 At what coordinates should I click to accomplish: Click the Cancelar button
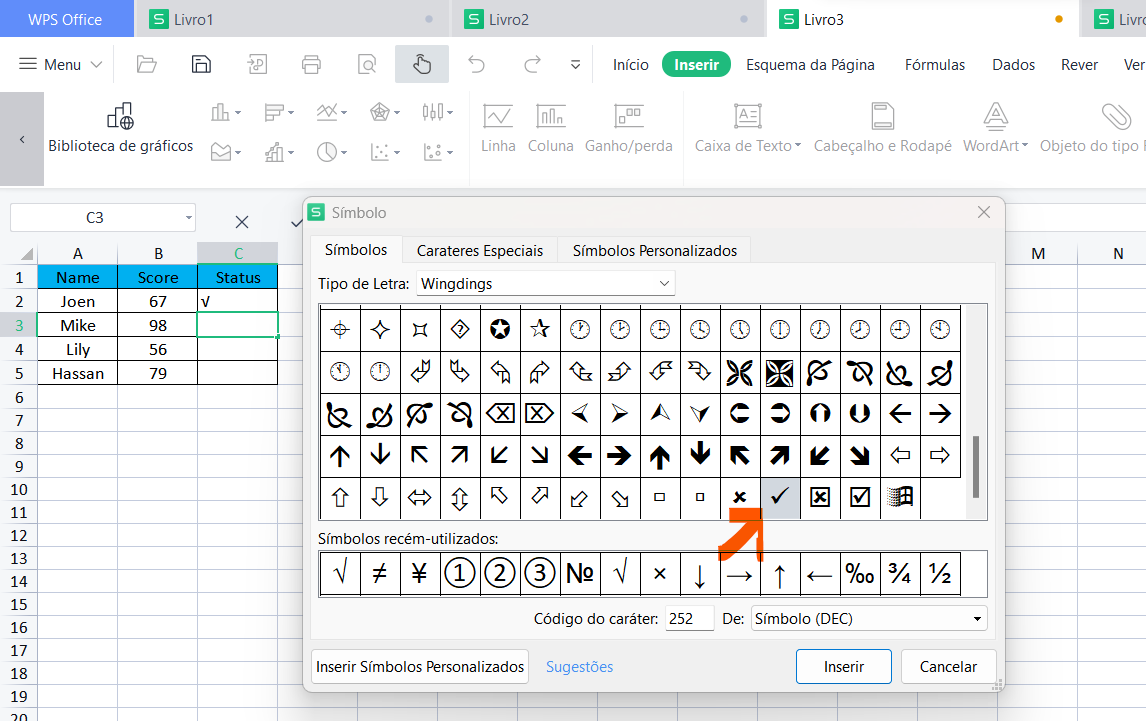point(948,666)
